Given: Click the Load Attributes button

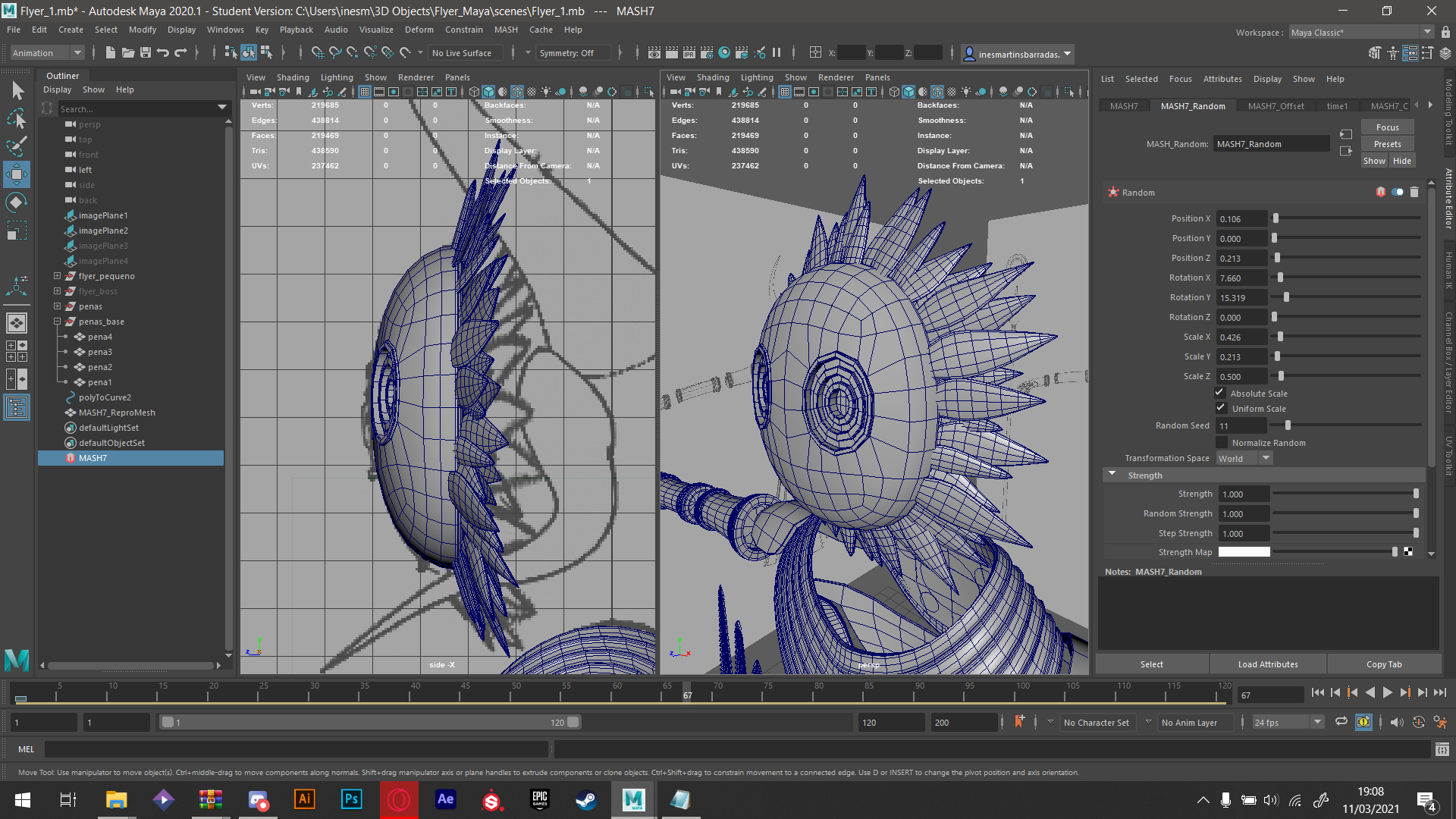Looking at the screenshot, I should [x=1267, y=664].
